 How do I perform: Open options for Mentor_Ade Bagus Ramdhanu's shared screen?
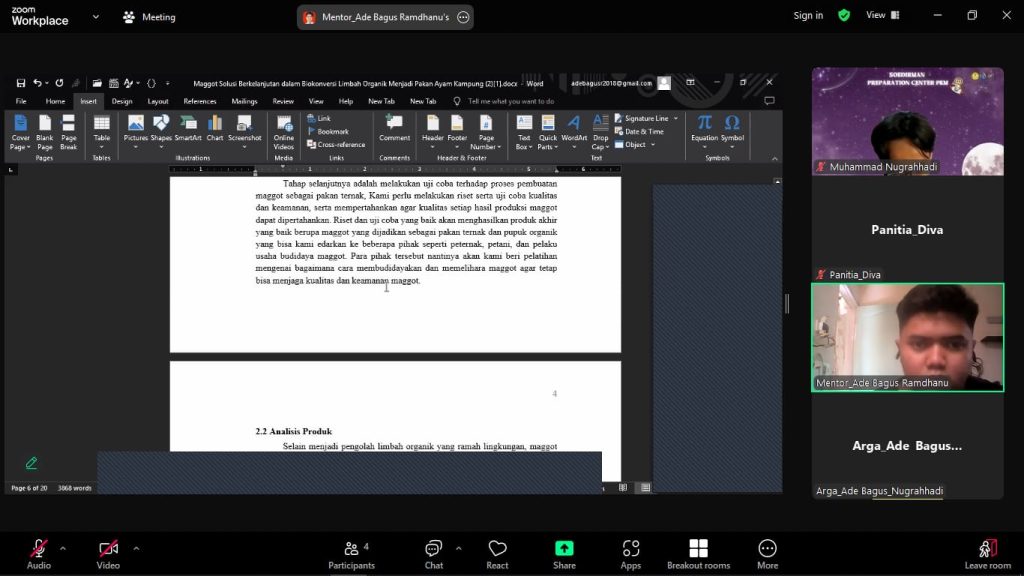(x=463, y=17)
